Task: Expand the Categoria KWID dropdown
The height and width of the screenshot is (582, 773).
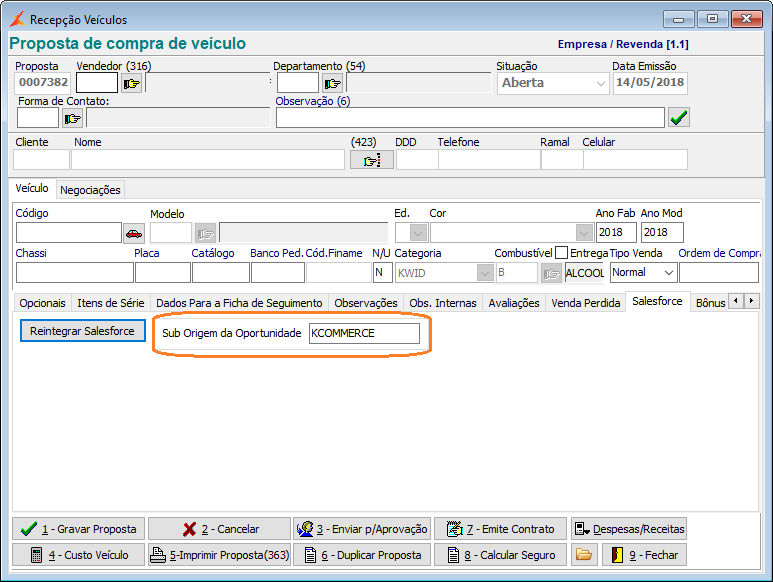Action: click(485, 273)
